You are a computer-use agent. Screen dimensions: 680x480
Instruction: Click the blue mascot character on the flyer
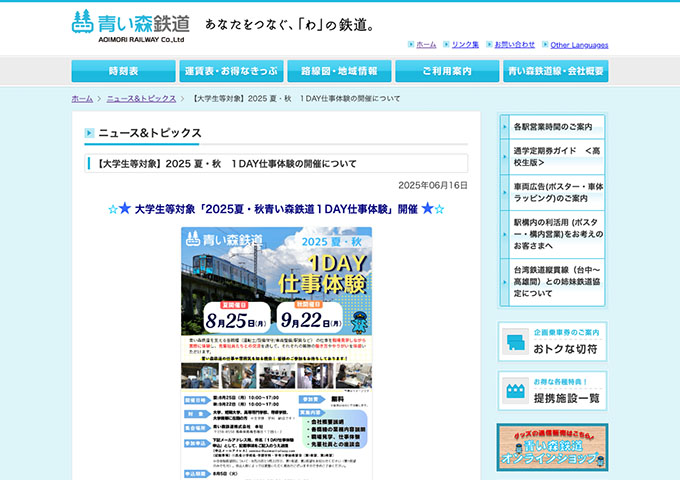[359, 322]
